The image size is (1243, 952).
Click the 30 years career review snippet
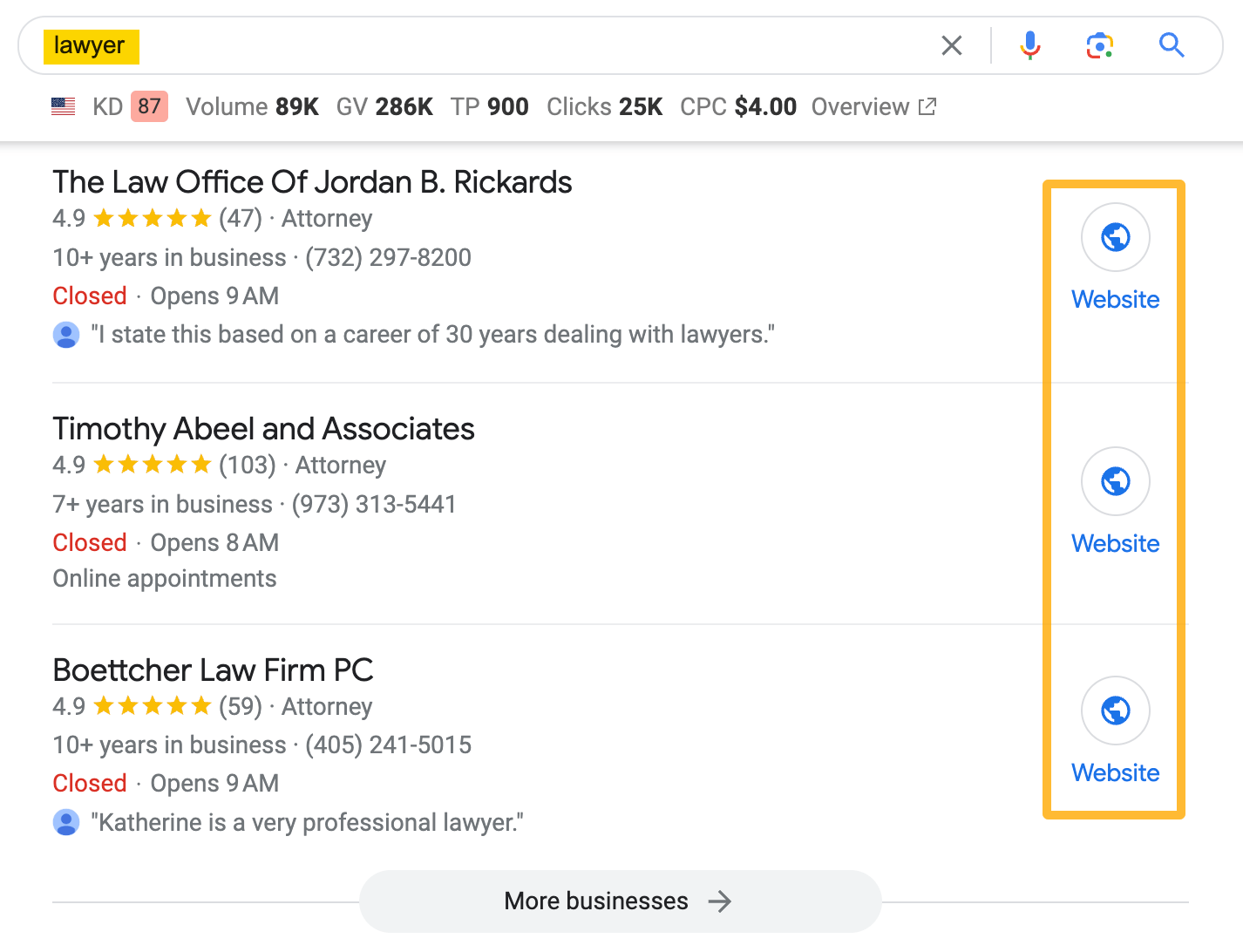(432, 335)
